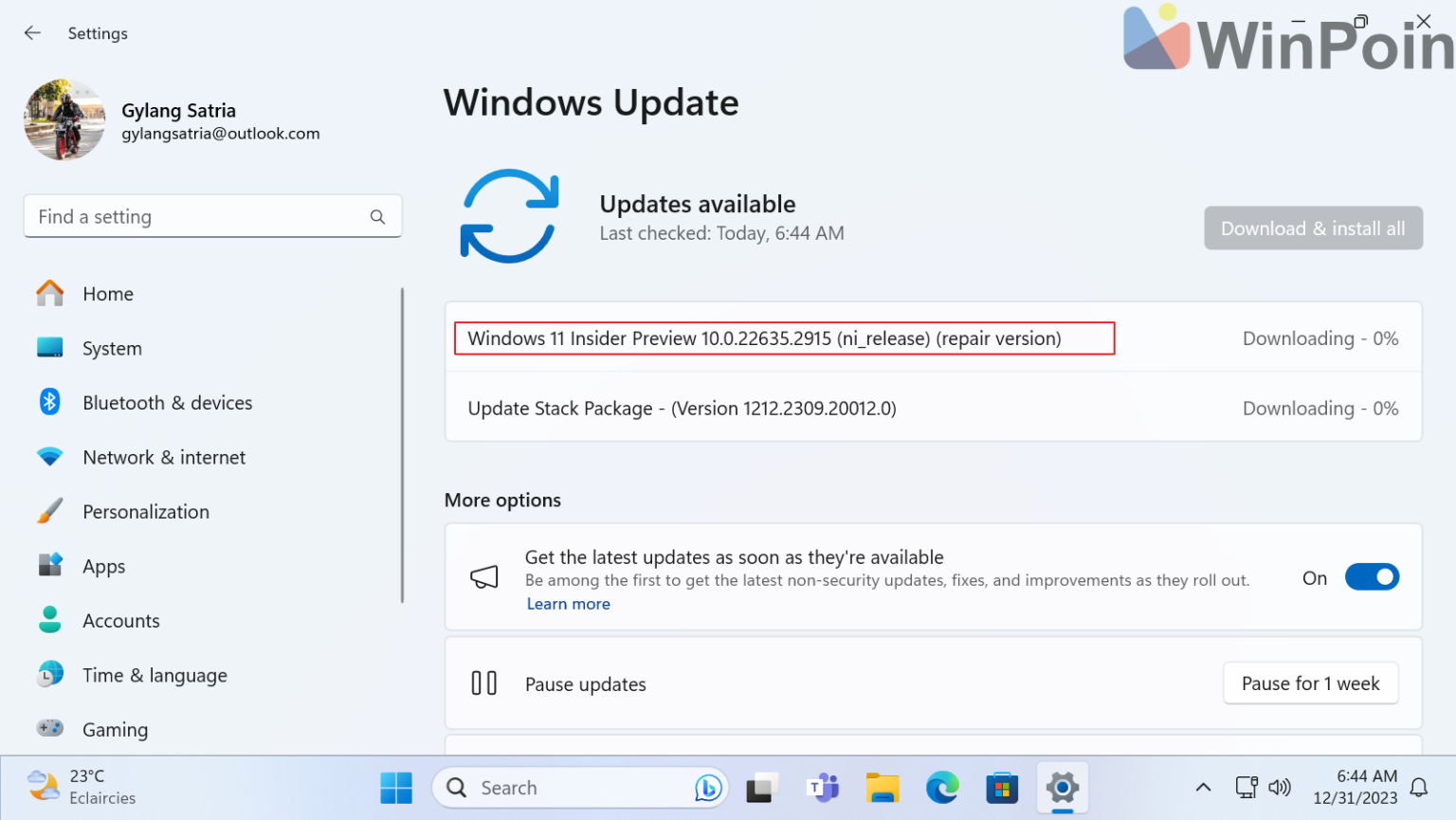Toggle off 'Get the latest updates' switch
This screenshot has height=820, width=1456.
(1372, 576)
